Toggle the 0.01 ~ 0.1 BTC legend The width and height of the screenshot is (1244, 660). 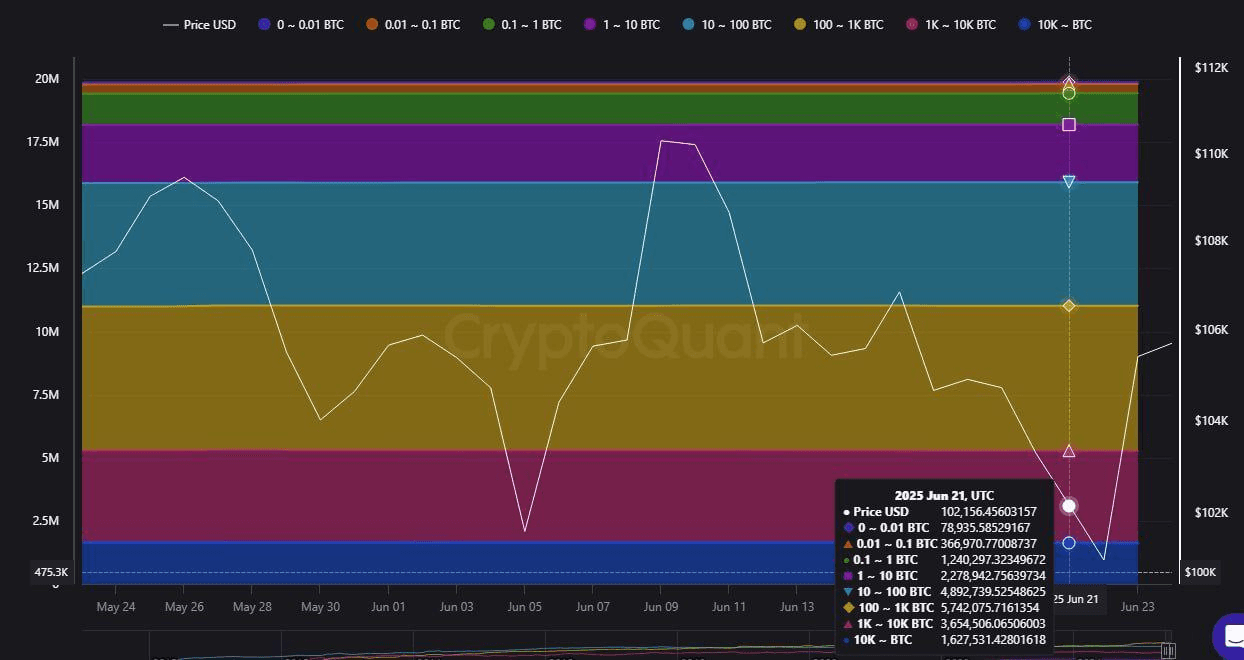tap(411, 24)
